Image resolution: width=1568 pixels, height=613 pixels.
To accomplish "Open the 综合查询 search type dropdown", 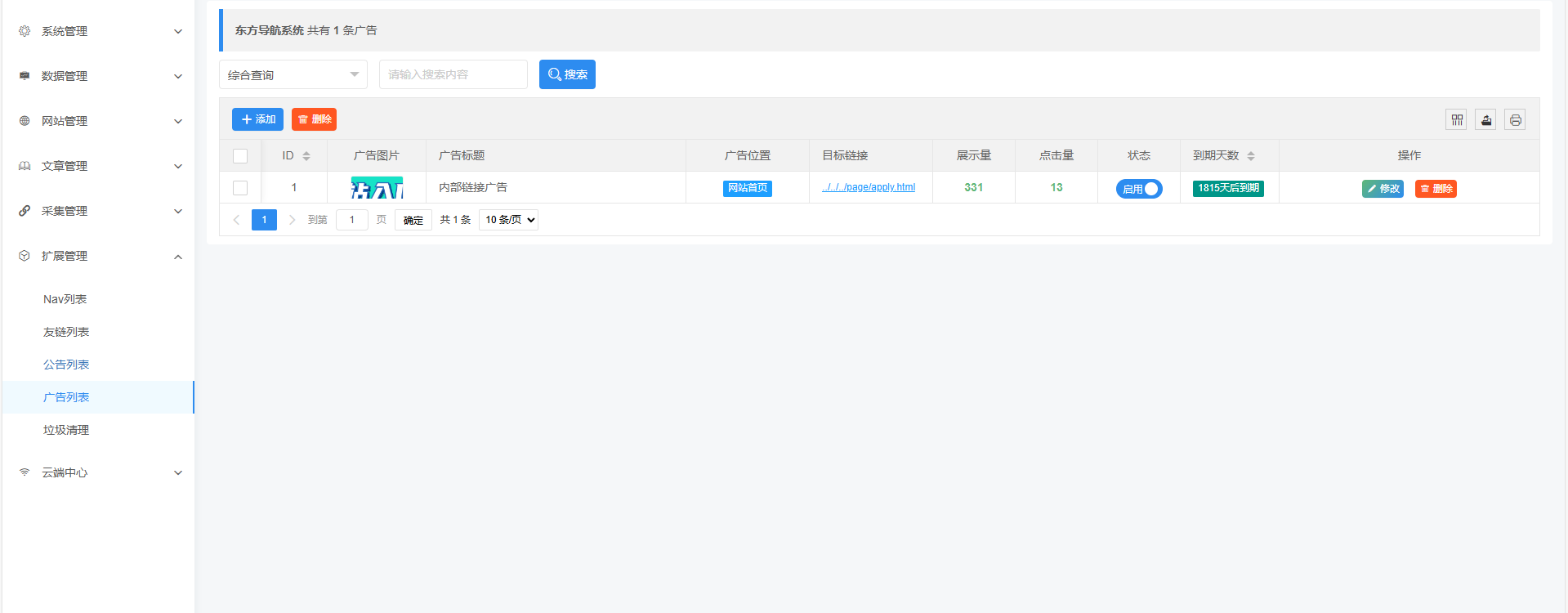I will [293, 74].
